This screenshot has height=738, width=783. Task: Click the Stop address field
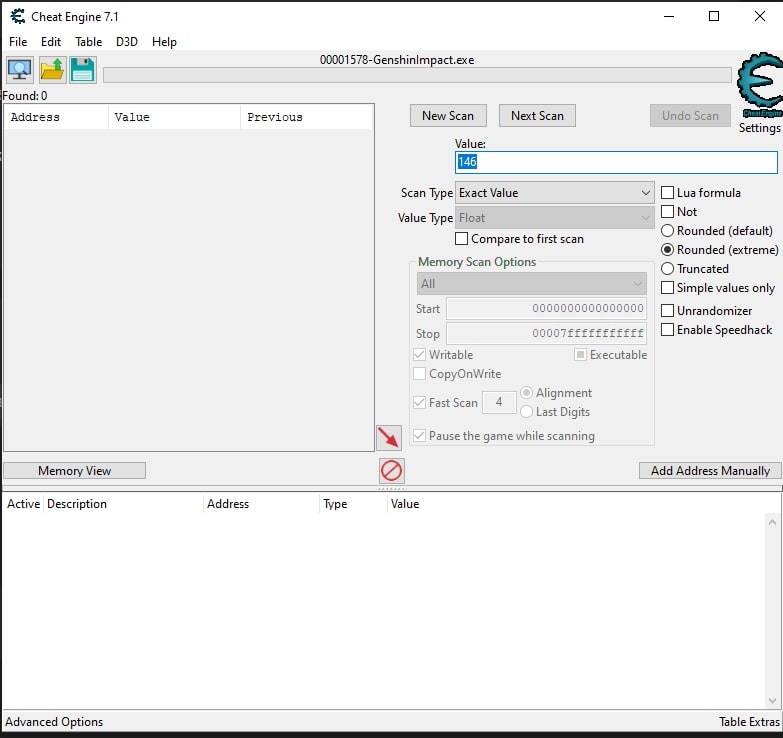point(546,334)
